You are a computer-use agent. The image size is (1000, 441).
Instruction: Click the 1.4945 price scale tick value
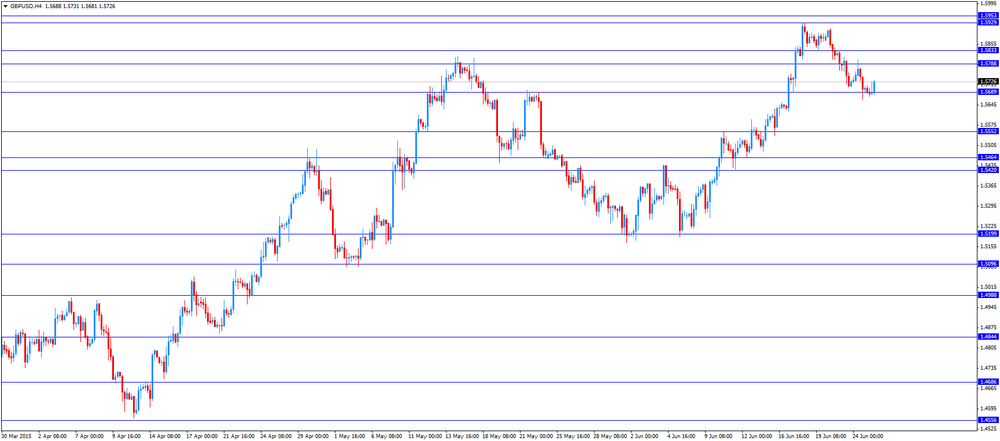[987, 307]
